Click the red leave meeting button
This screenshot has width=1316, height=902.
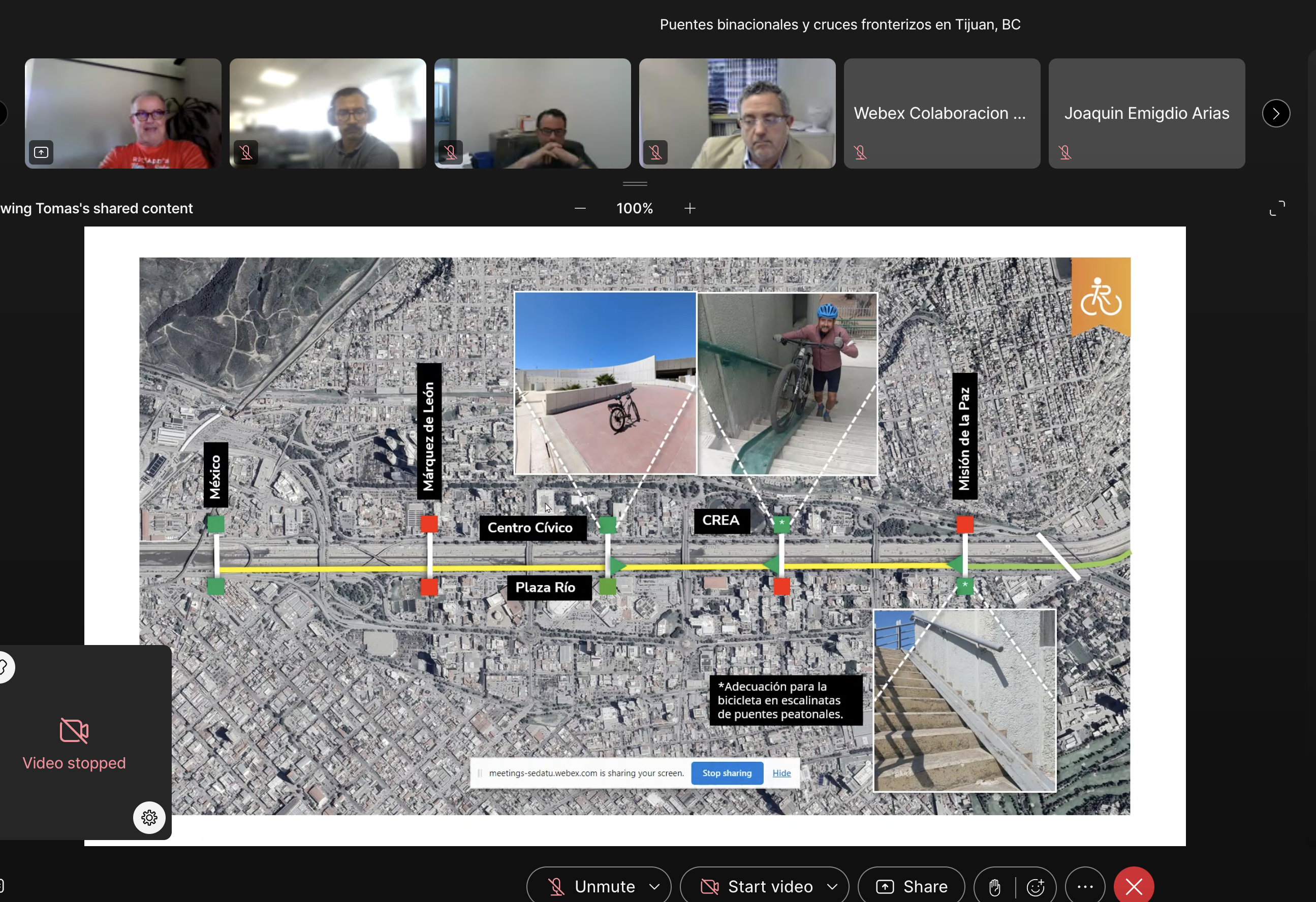pyautogui.click(x=1133, y=886)
